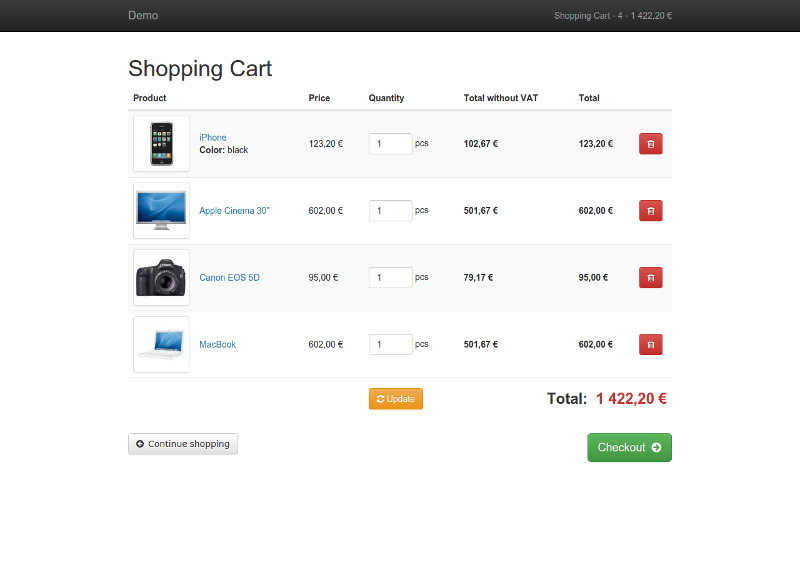The height and width of the screenshot is (587, 800).
Task: Click the iPhone price 123,20 €
Action: coord(326,144)
